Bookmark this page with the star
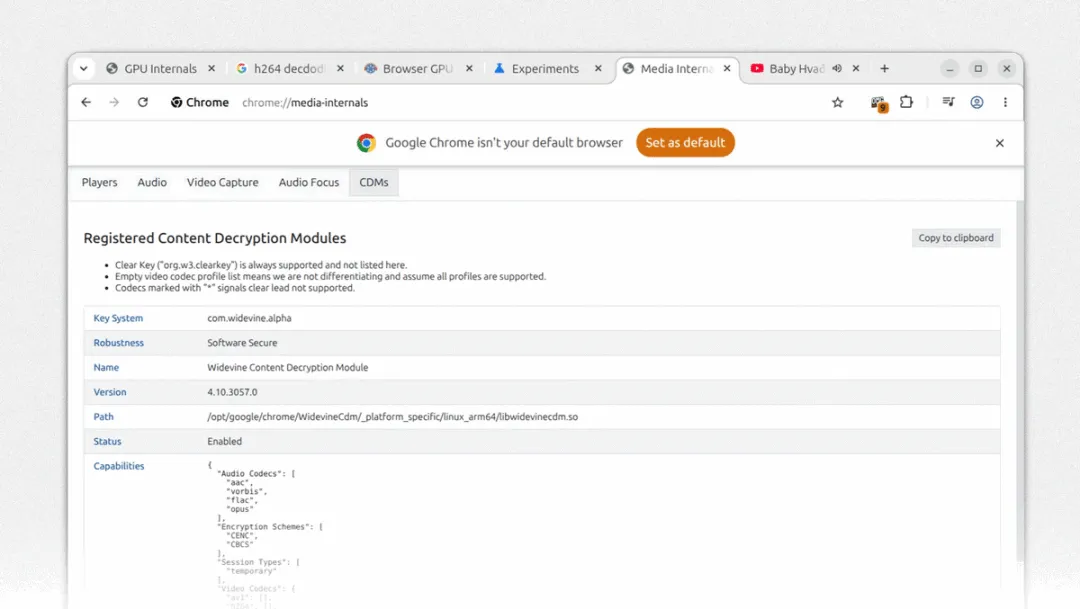1080x609 pixels. [x=838, y=103]
